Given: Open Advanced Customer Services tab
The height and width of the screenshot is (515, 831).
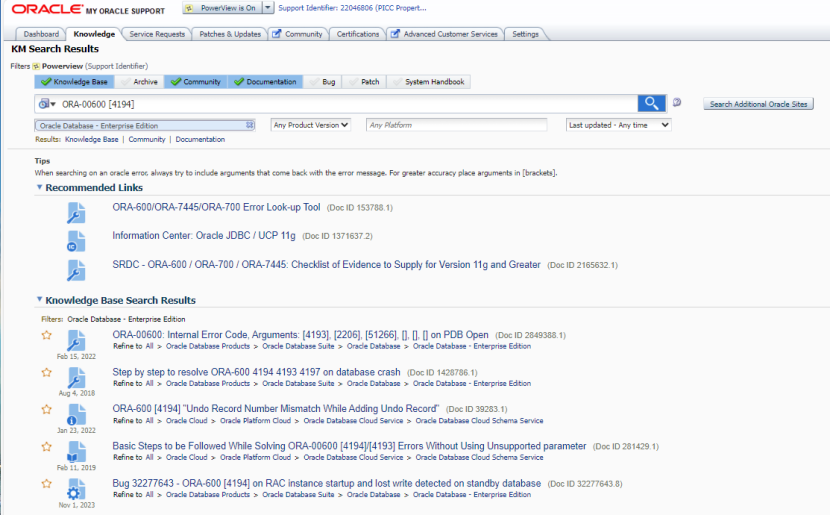Looking at the screenshot, I should click(x=445, y=34).
